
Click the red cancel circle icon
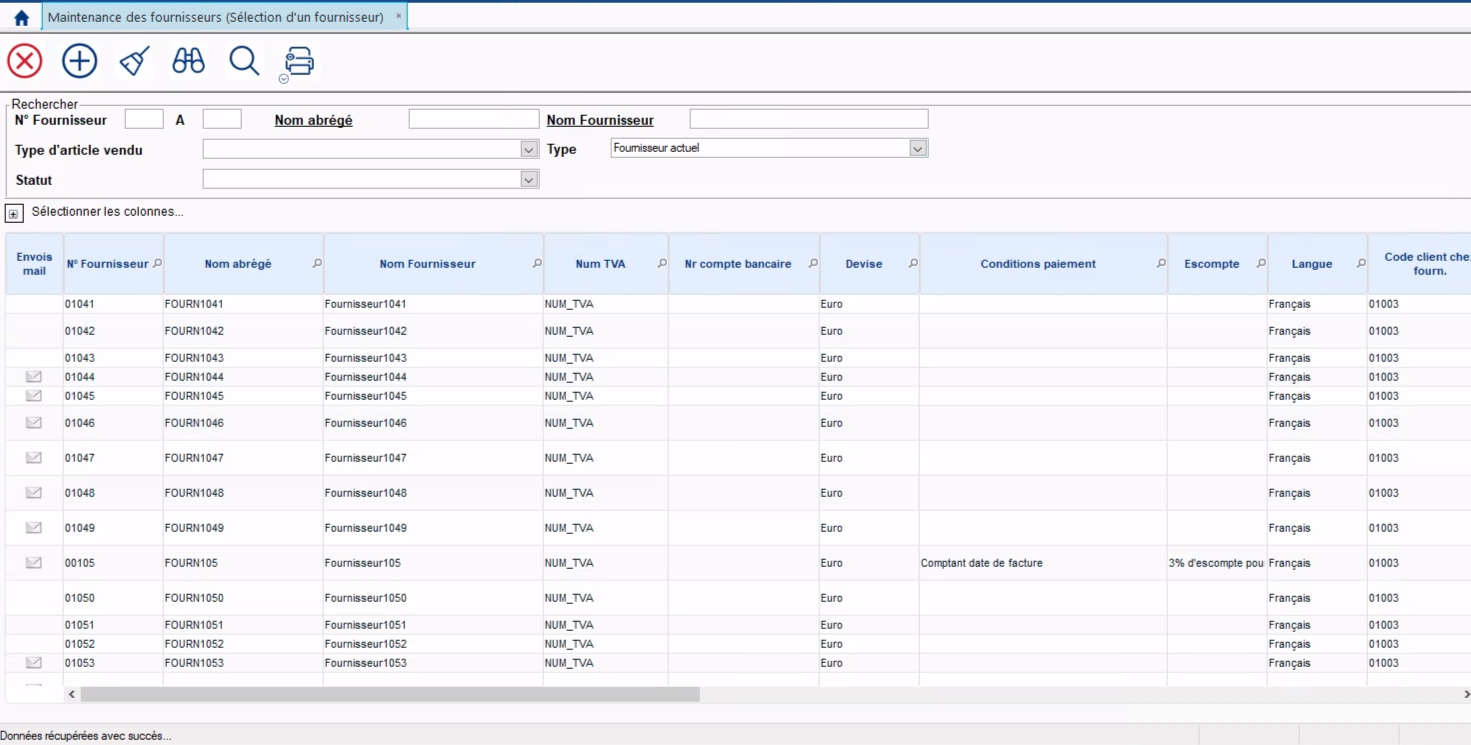[25, 62]
